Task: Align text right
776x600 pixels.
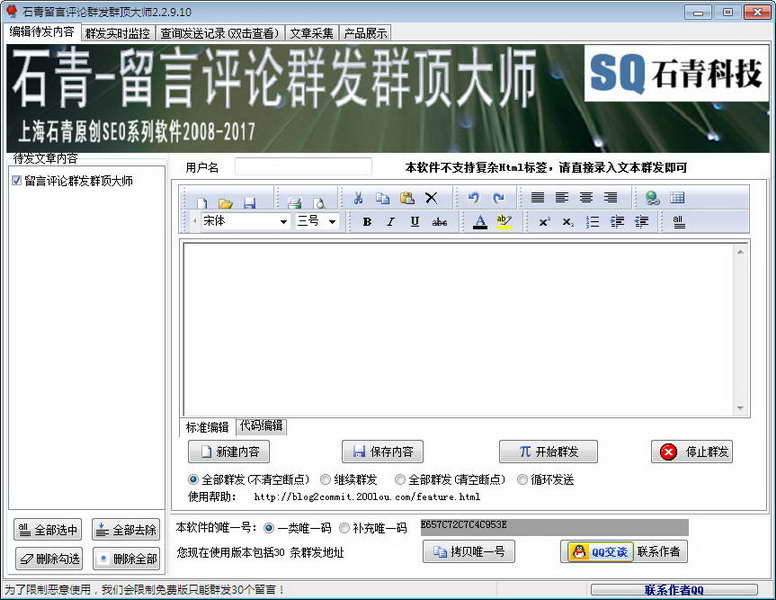Action: click(x=610, y=198)
